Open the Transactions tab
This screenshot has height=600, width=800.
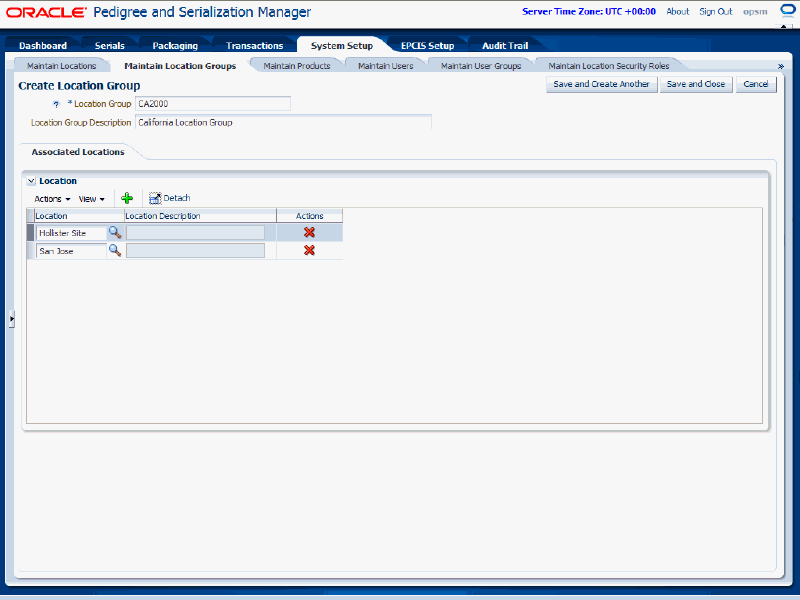255,45
